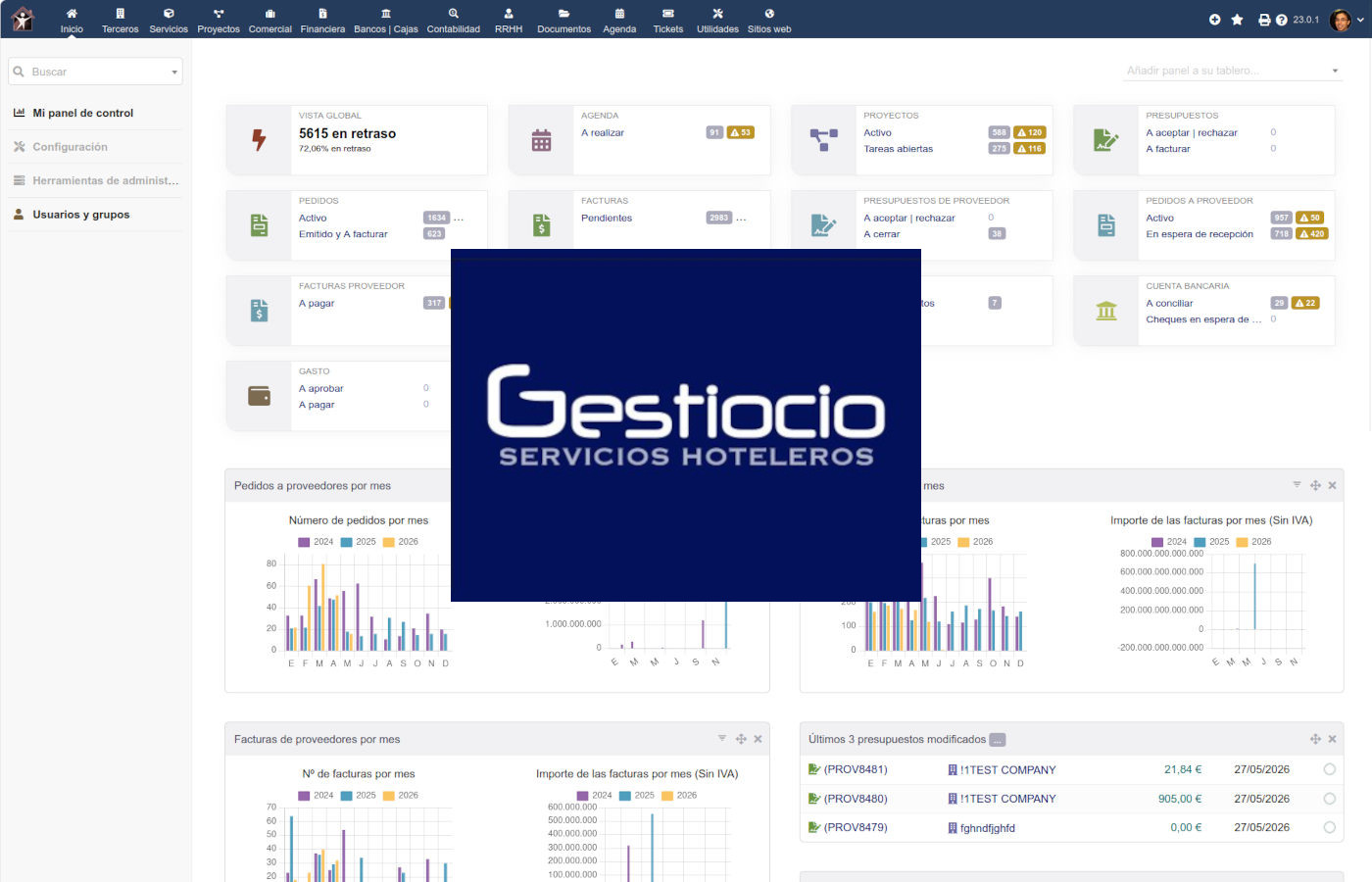Expand the user avatar menu chevron
Image resolution: width=1372 pixels, height=882 pixels.
[x=1360, y=20]
